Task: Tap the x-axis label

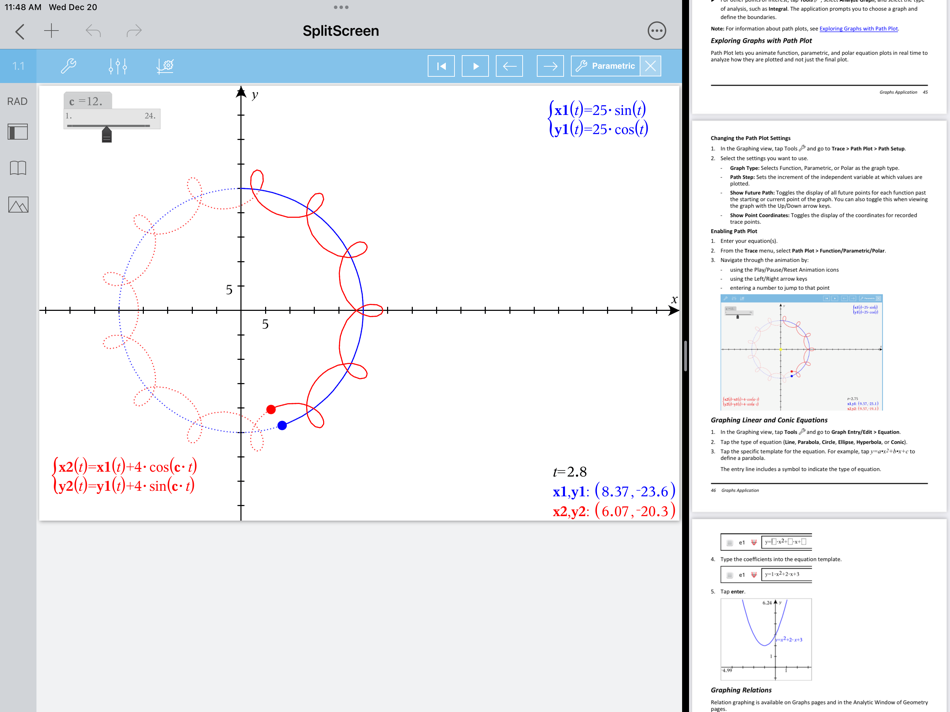Action: pos(674,299)
